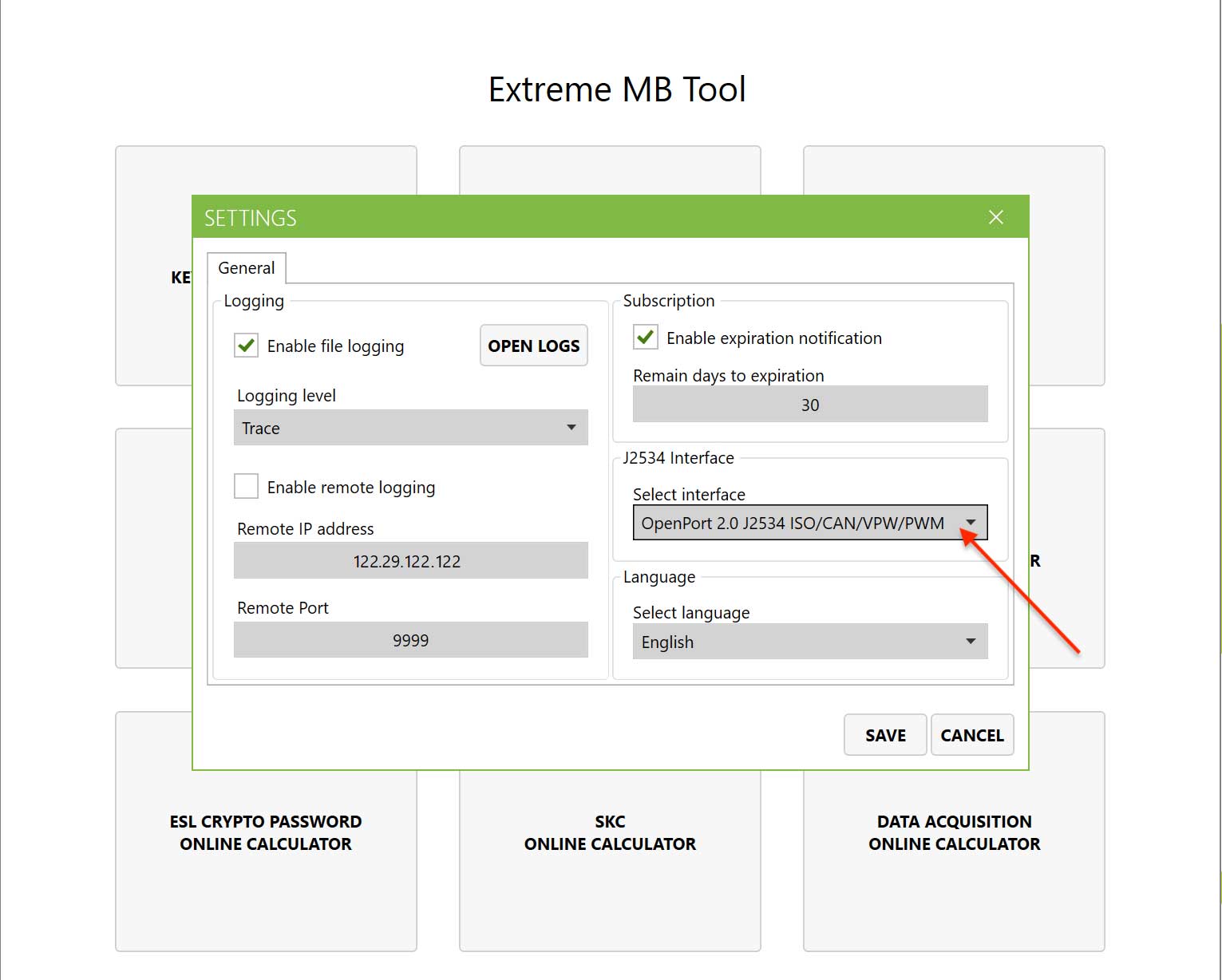The height and width of the screenshot is (980, 1222).
Task: Cancel the settings changes
Action: click(971, 734)
